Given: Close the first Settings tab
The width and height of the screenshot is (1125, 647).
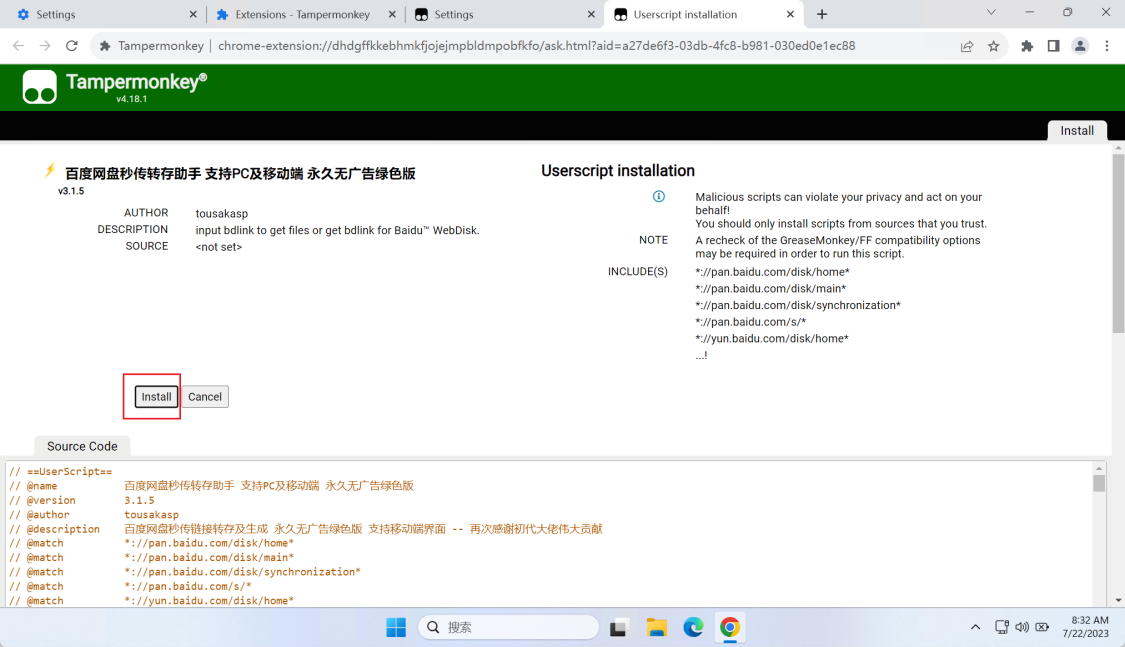Looking at the screenshot, I should (x=193, y=14).
